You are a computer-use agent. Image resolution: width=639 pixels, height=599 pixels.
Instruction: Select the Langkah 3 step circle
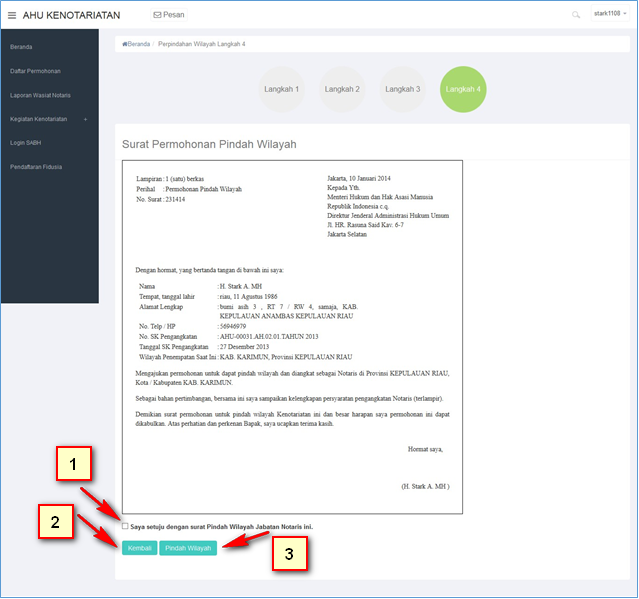(x=403, y=89)
